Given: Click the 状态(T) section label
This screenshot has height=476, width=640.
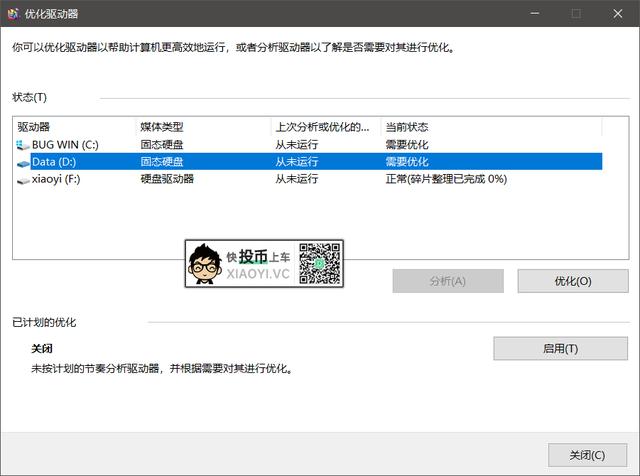Looking at the screenshot, I should (x=29, y=97).
